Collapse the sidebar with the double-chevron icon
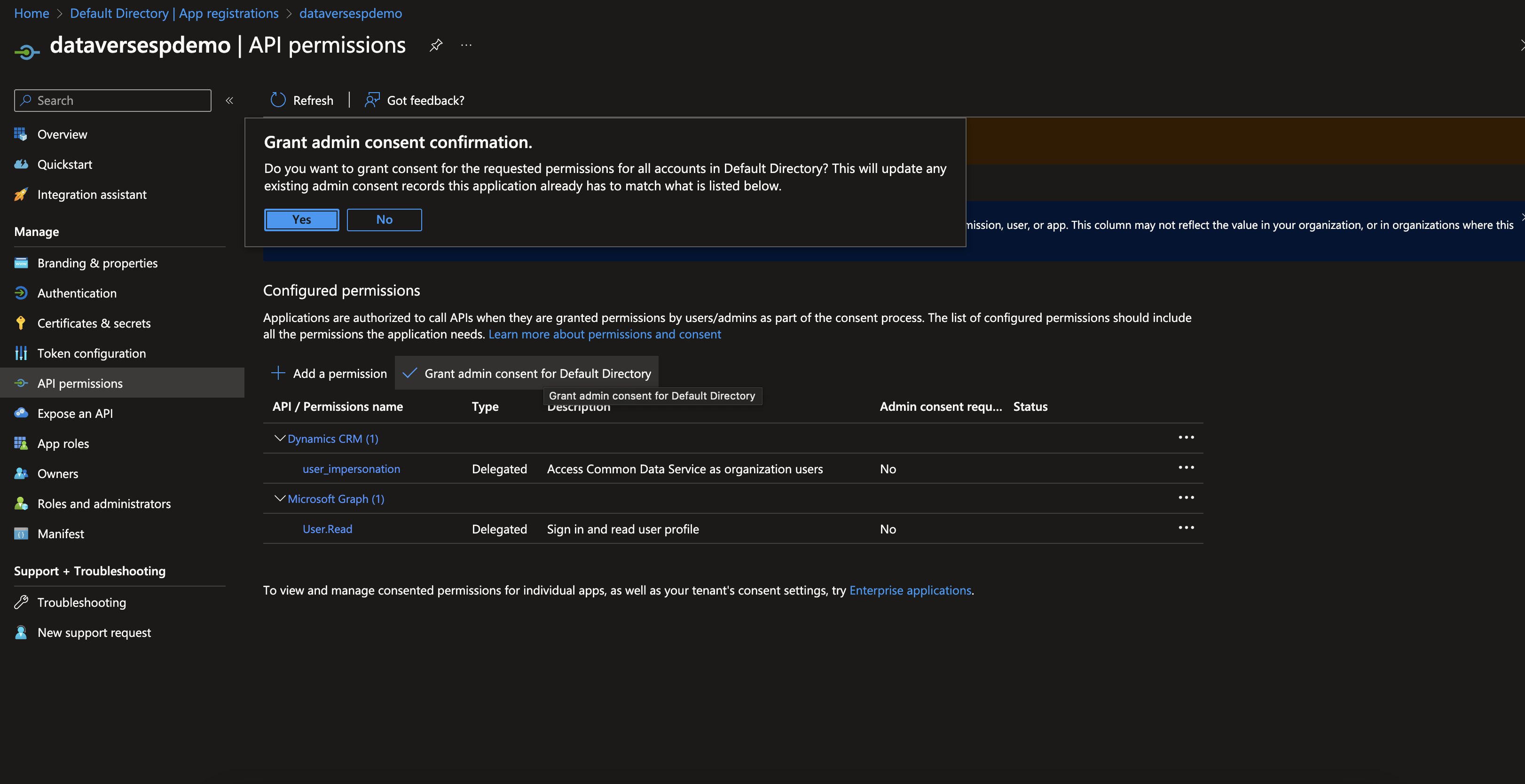1525x784 pixels. (230, 101)
